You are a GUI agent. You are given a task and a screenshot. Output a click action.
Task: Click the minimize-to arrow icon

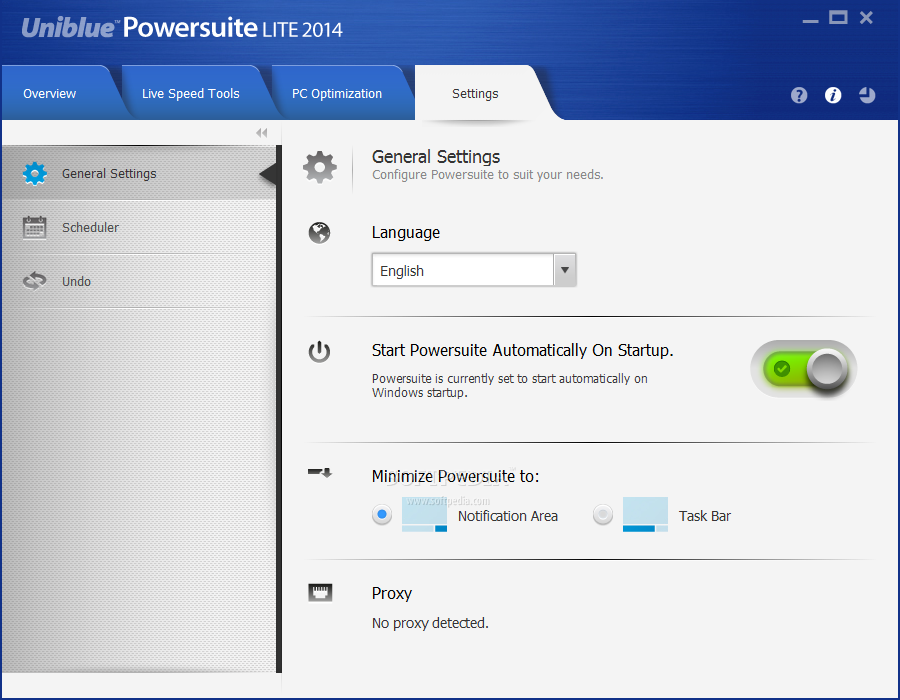coord(320,473)
